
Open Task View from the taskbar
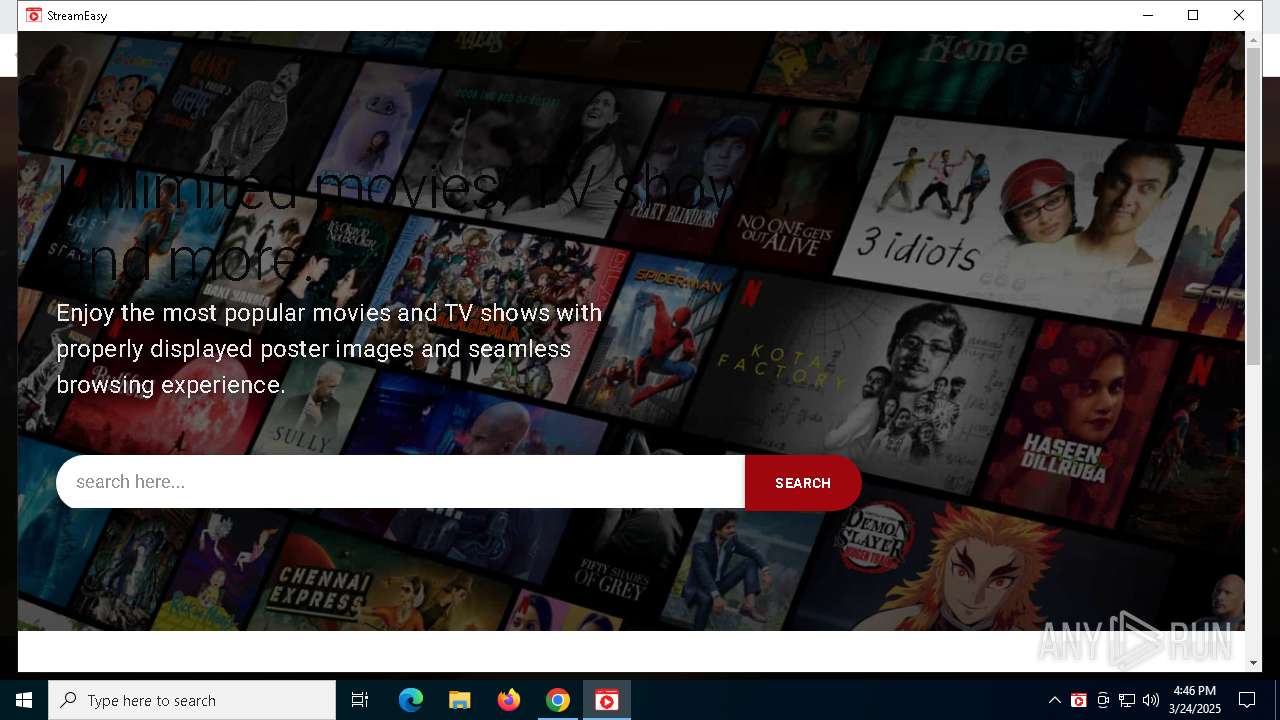(360, 700)
